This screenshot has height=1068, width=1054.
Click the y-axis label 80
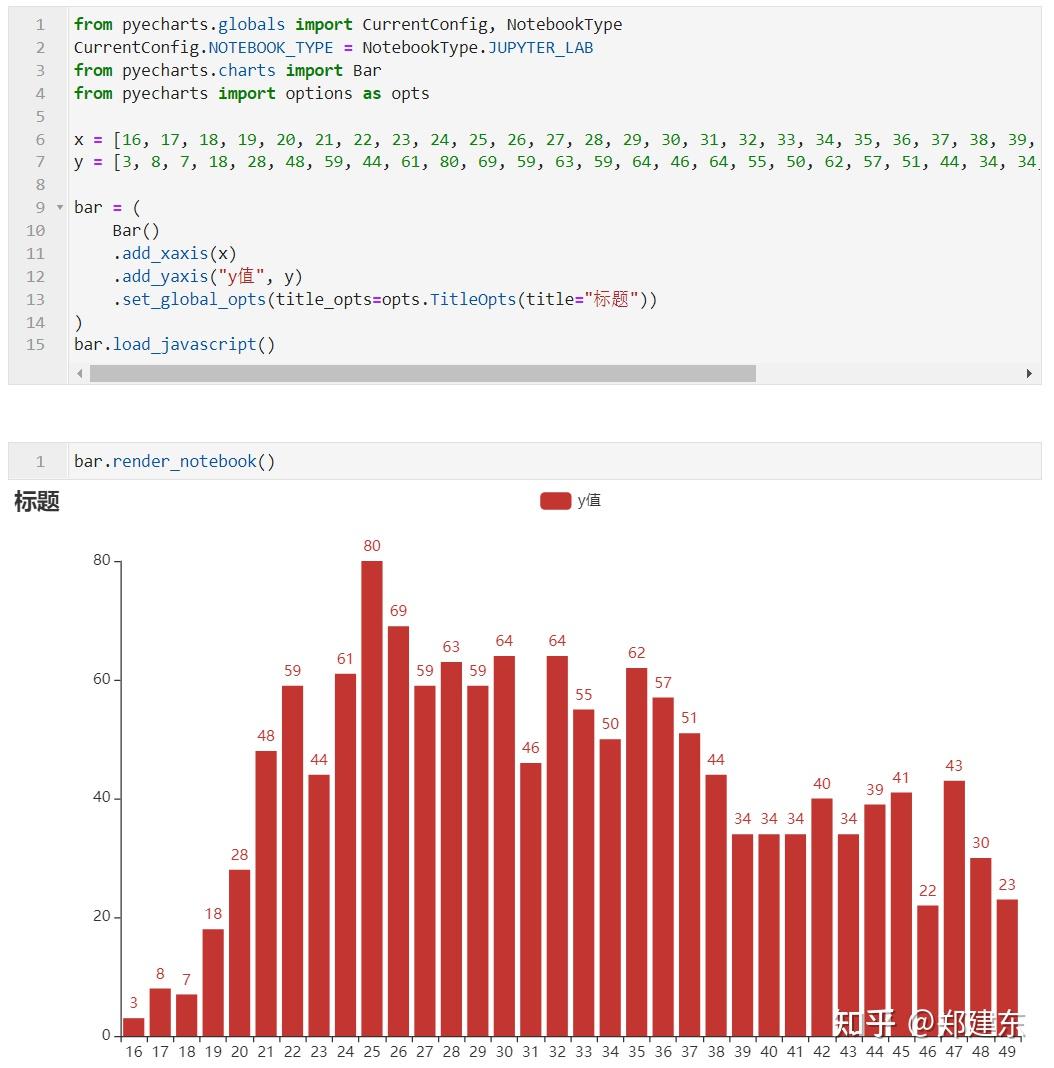coord(102,561)
